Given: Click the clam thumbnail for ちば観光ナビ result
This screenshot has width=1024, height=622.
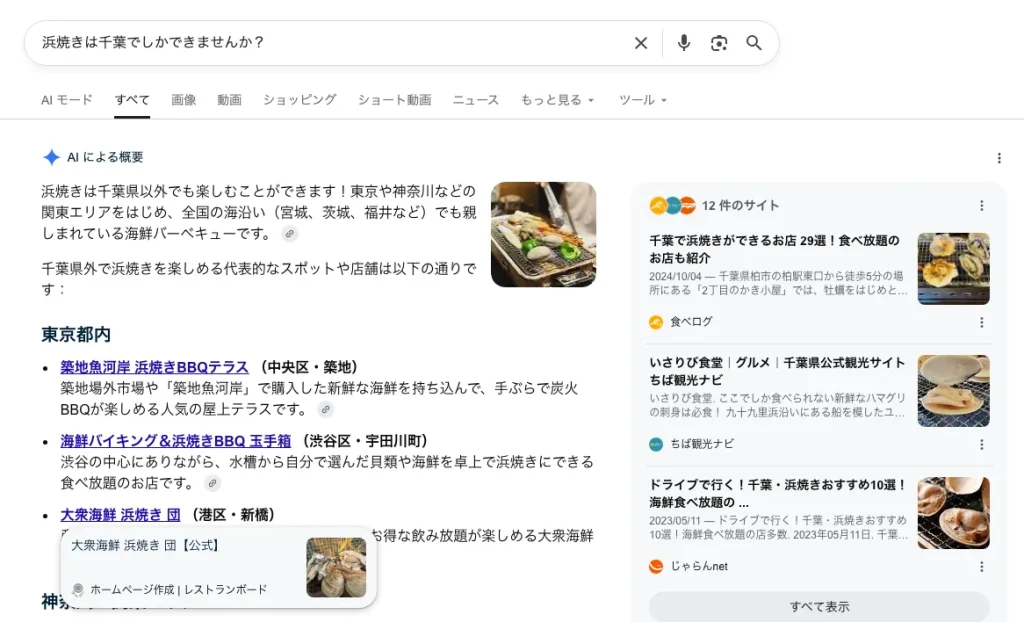Looking at the screenshot, I should (953, 391).
